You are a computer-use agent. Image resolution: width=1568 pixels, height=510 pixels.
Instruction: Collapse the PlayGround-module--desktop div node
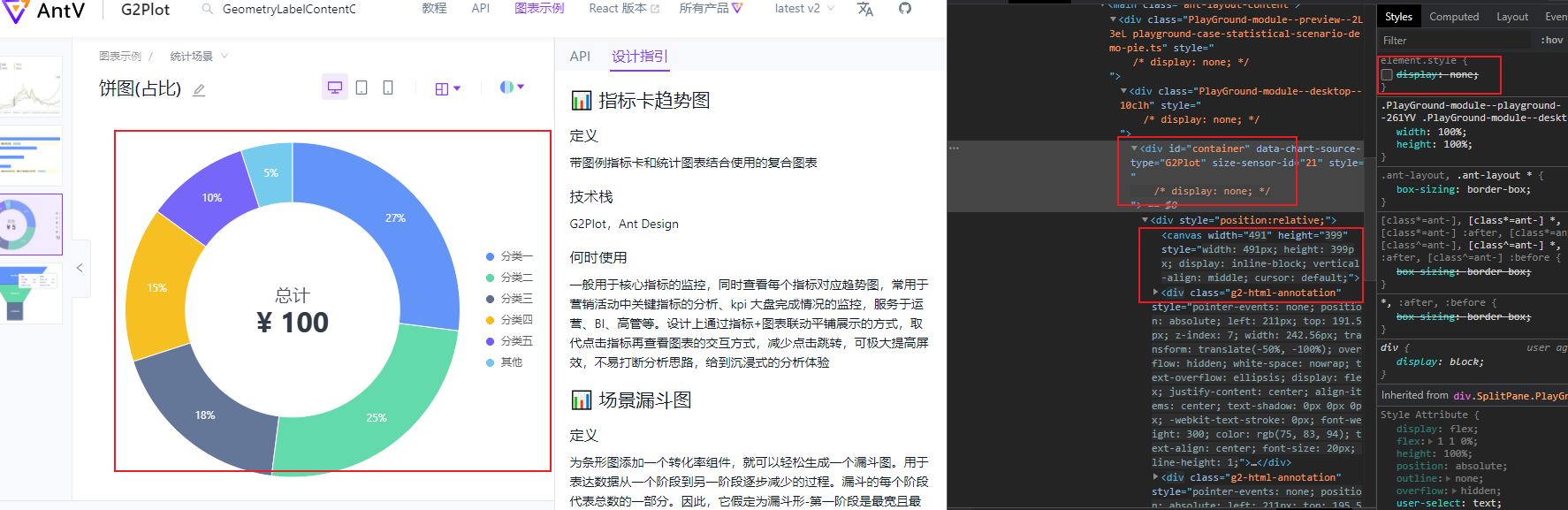click(1123, 91)
